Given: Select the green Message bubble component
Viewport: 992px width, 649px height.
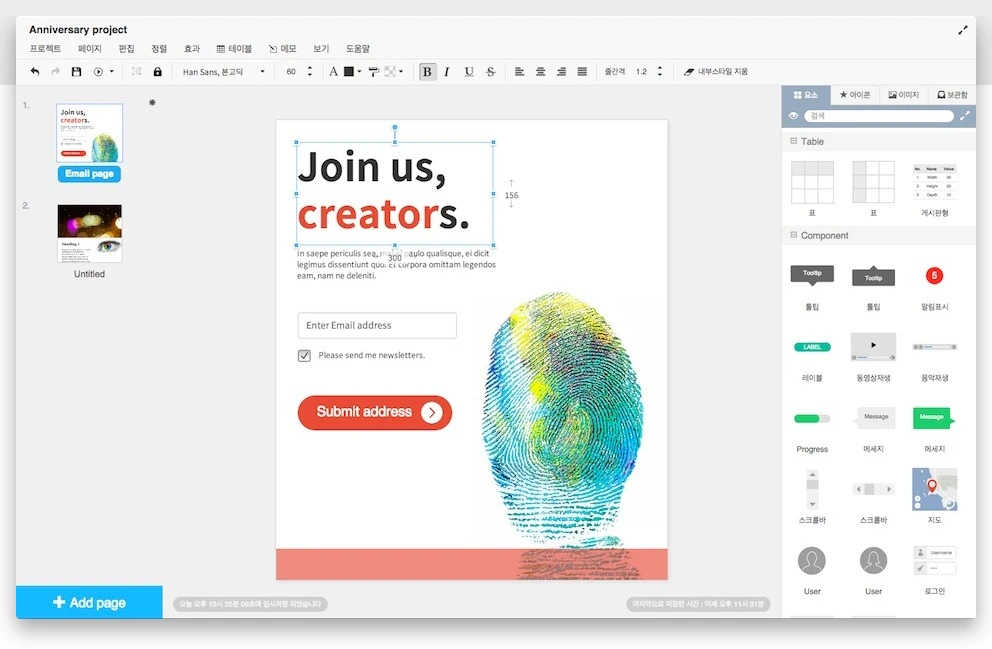Looking at the screenshot, I should pos(934,418).
